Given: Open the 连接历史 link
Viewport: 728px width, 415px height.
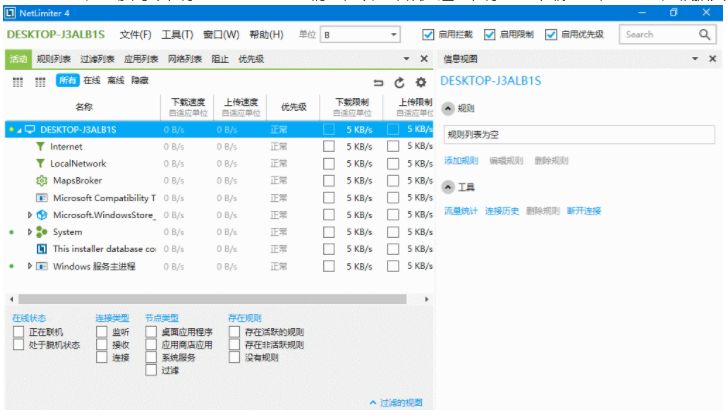Looking at the screenshot, I should click(x=502, y=211).
